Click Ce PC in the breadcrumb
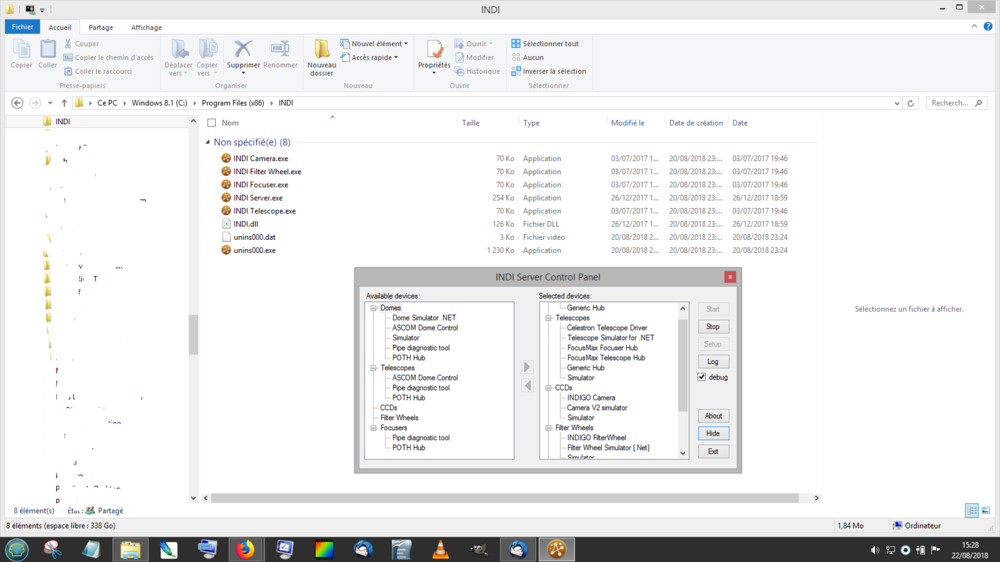The height and width of the screenshot is (562, 1000). 107,103
